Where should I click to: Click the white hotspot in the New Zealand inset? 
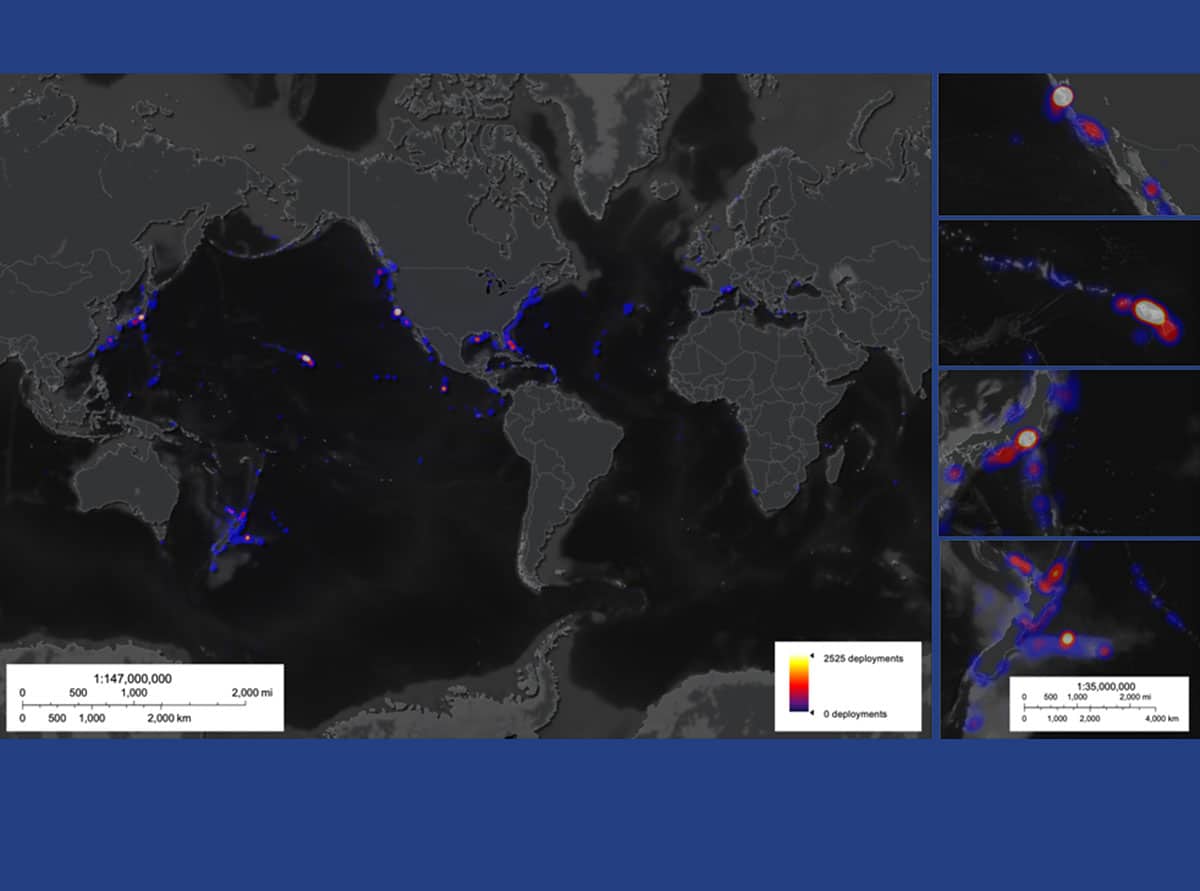point(1067,638)
